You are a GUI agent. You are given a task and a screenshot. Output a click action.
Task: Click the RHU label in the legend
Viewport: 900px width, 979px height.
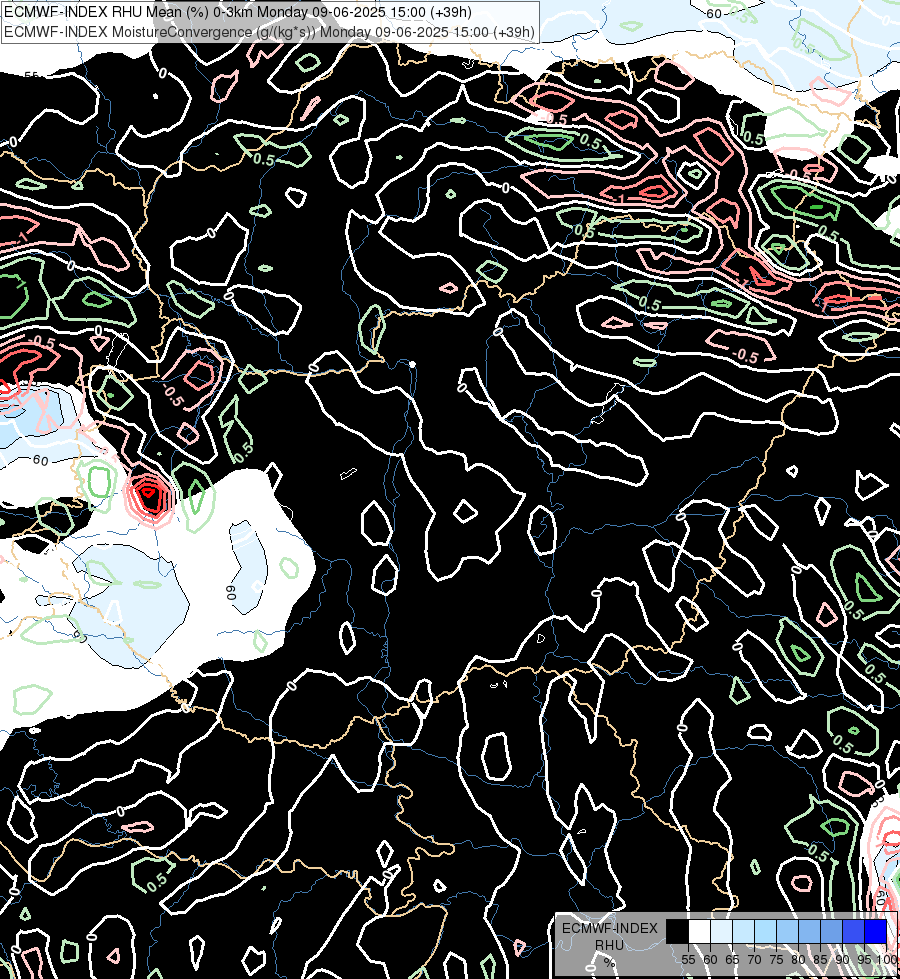[x=609, y=945]
